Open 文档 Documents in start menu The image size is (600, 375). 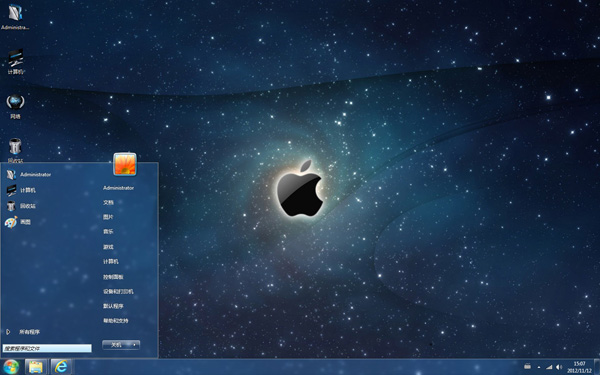coord(108,202)
